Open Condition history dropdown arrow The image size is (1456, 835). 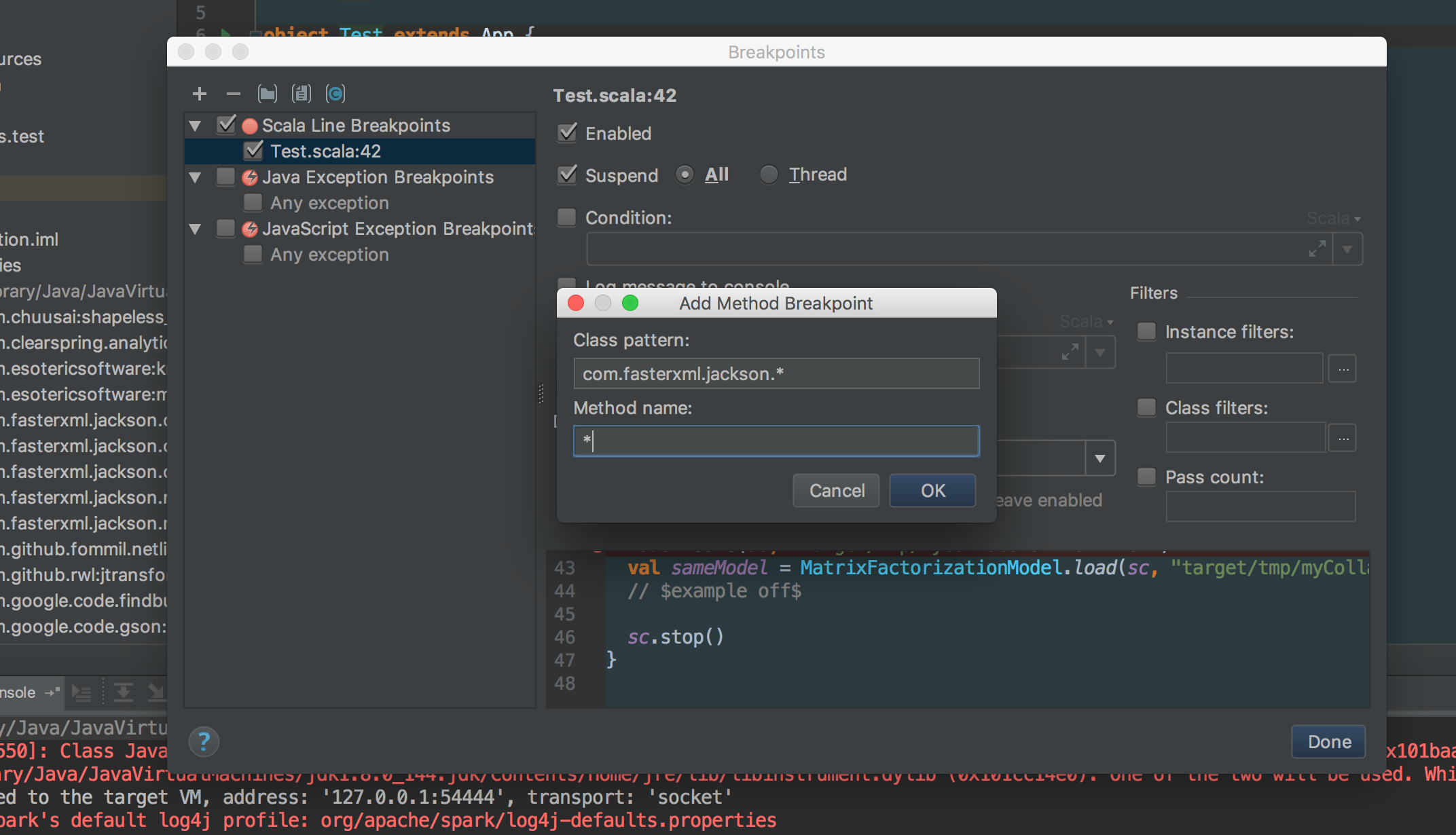pyautogui.click(x=1347, y=249)
